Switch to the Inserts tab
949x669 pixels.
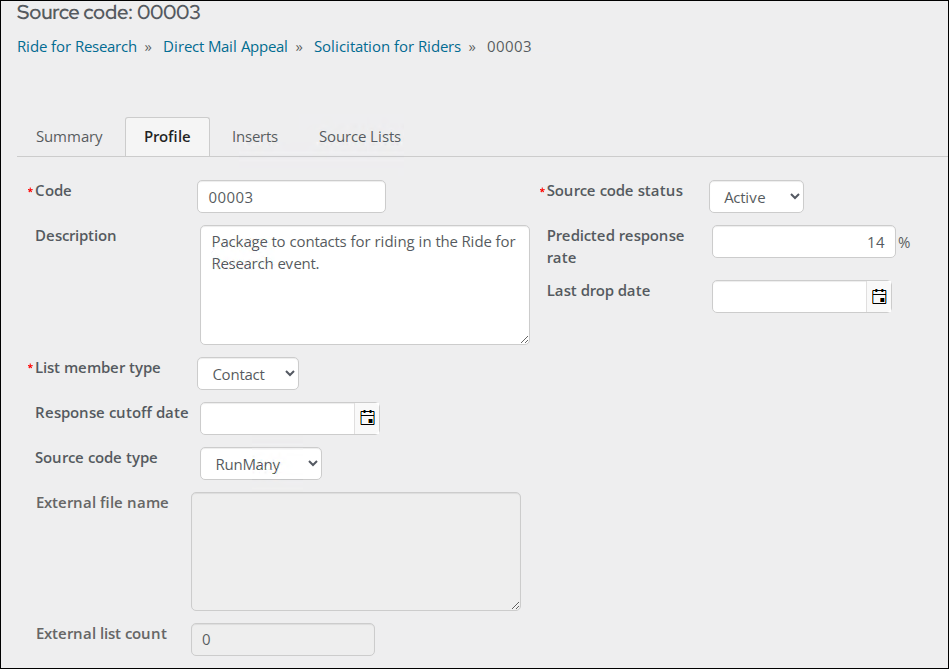point(255,137)
